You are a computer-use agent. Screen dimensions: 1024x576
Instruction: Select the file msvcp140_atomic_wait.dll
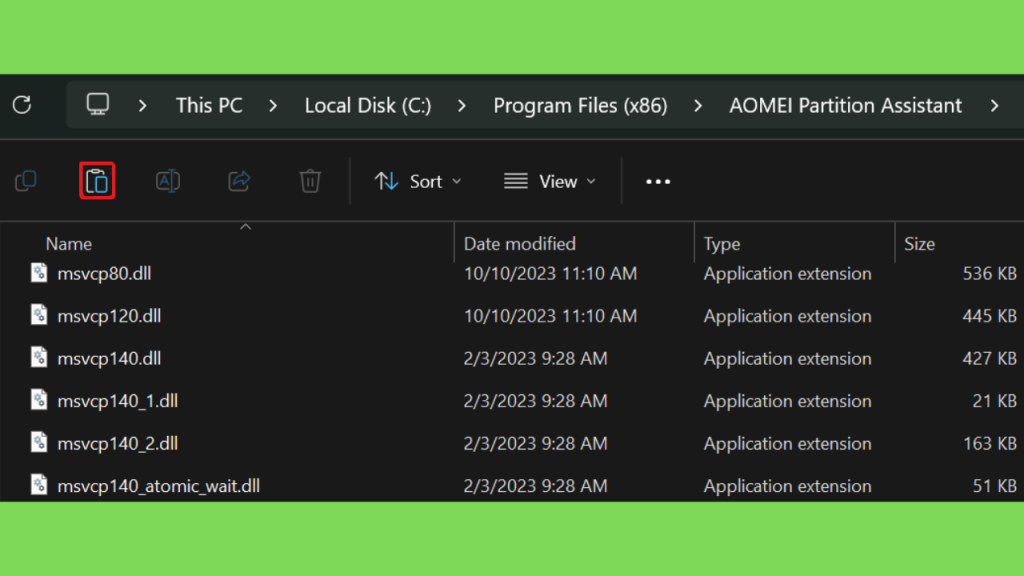[159, 485]
